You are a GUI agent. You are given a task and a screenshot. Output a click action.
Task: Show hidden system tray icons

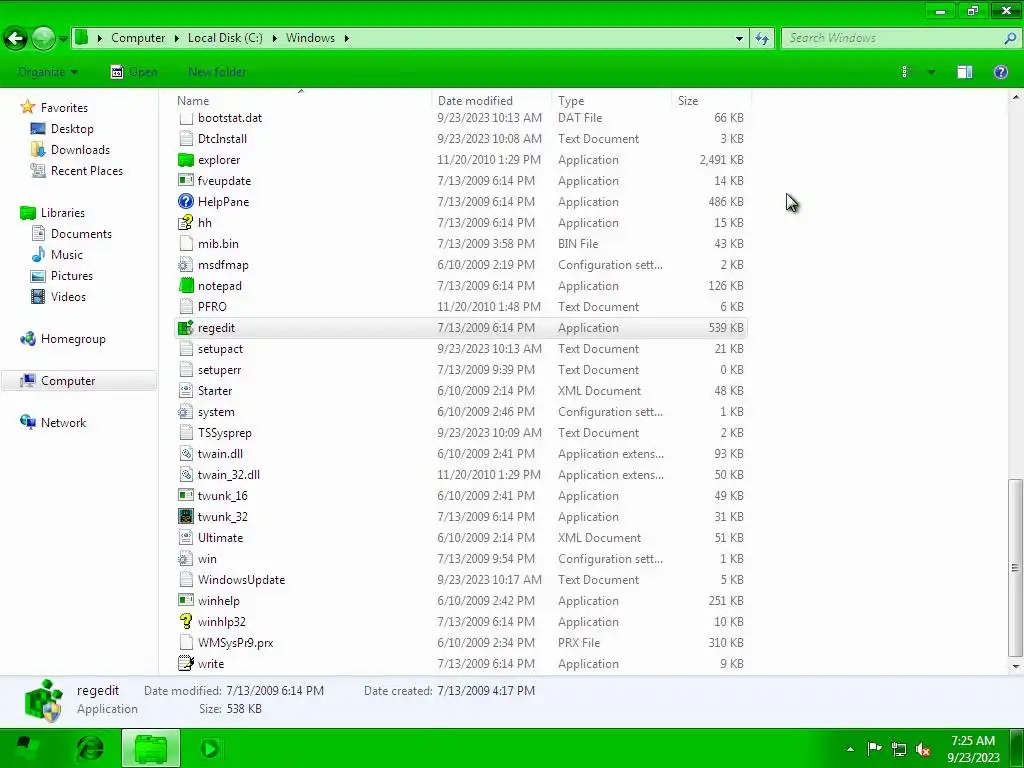coord(850,749)
